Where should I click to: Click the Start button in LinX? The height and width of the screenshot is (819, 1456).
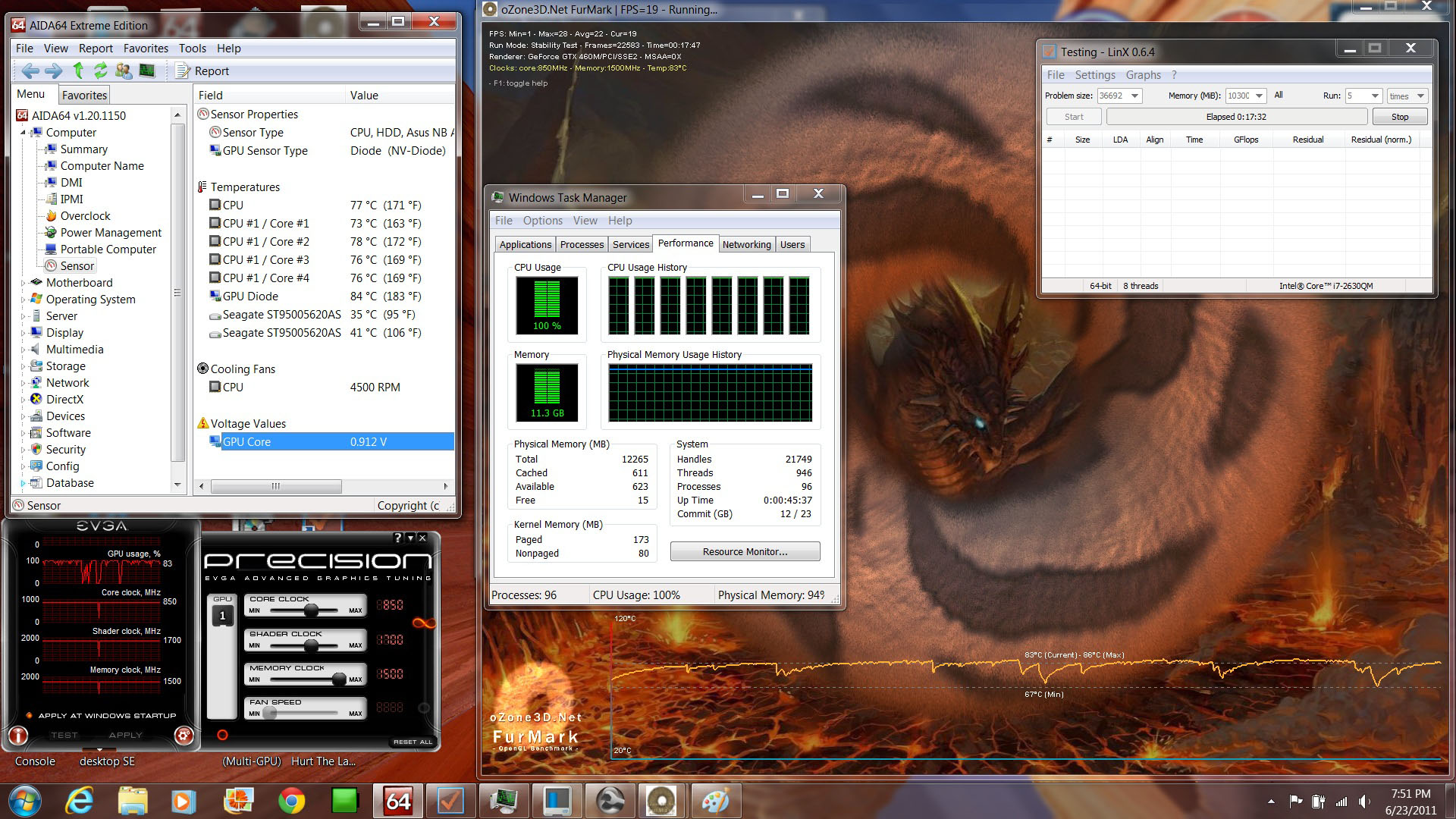1074,117
